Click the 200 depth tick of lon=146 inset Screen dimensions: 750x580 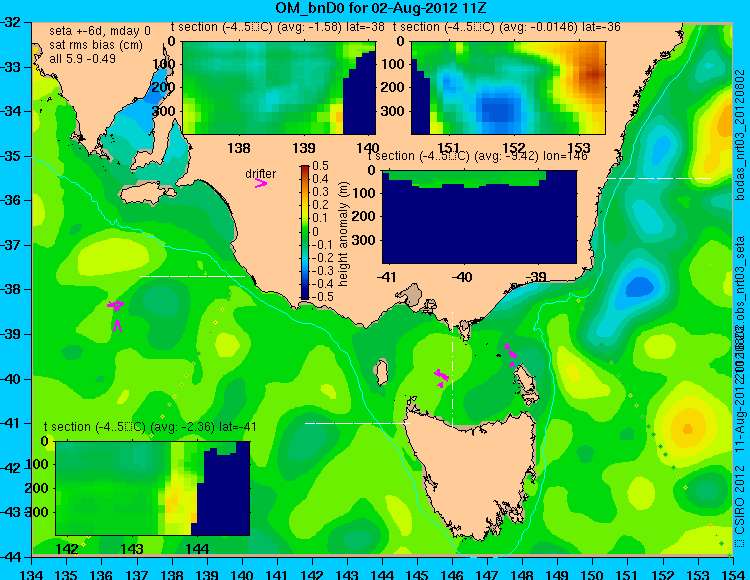point(365,216)
